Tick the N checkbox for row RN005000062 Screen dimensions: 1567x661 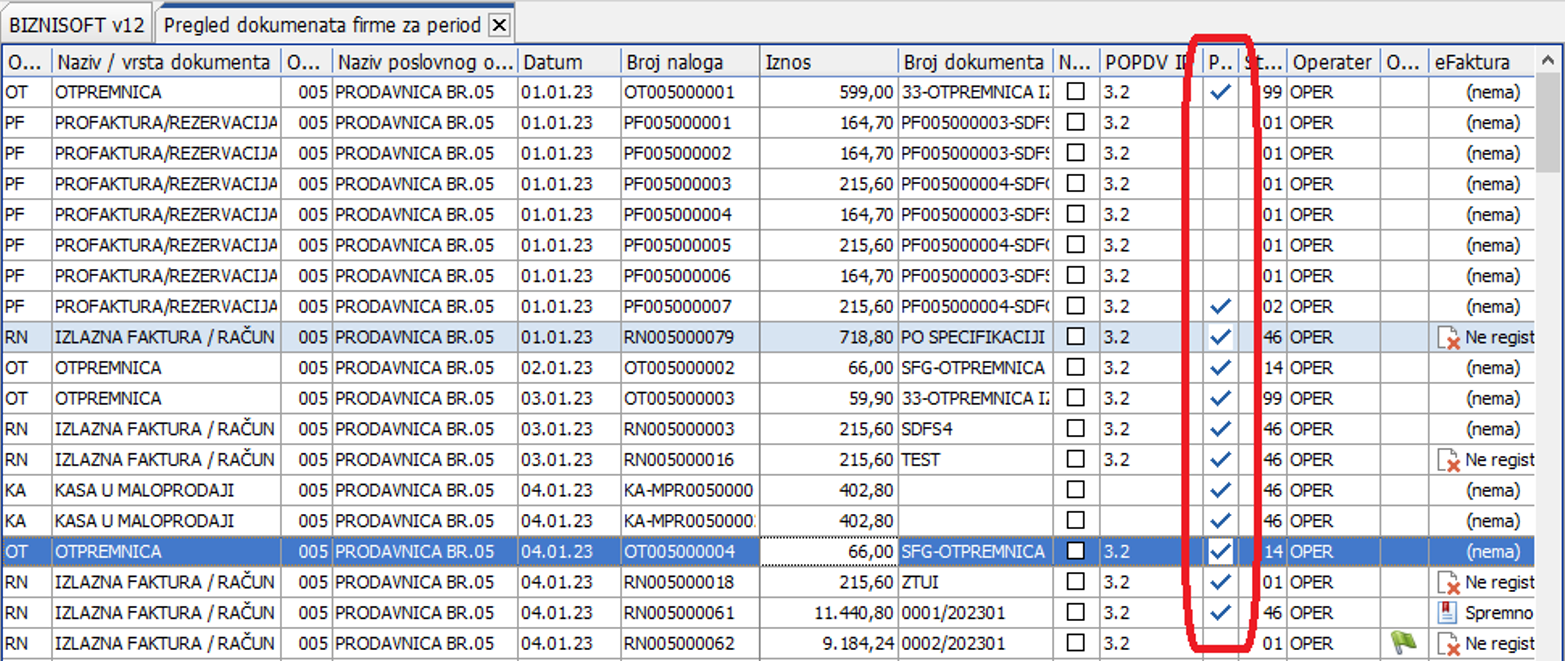[1076, 642]
